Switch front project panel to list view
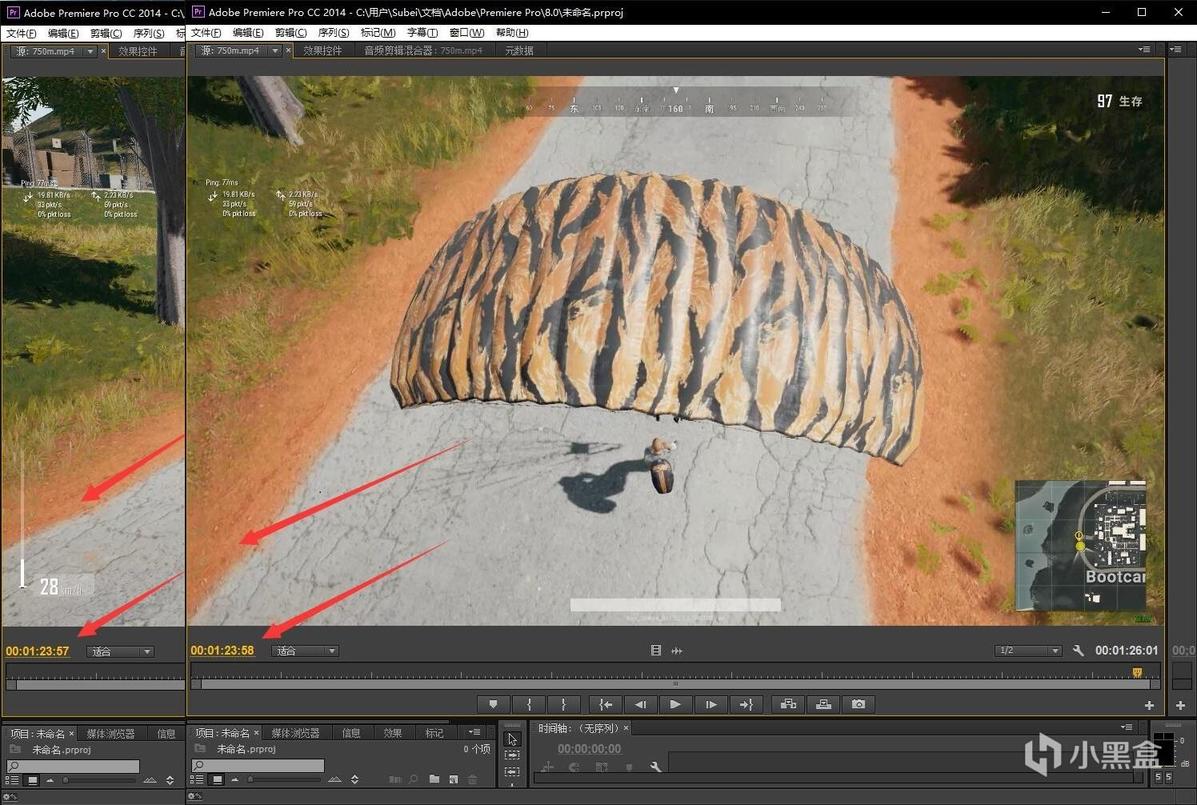Viewport: 1197px width, 805px height. click(x=197, y=779)
